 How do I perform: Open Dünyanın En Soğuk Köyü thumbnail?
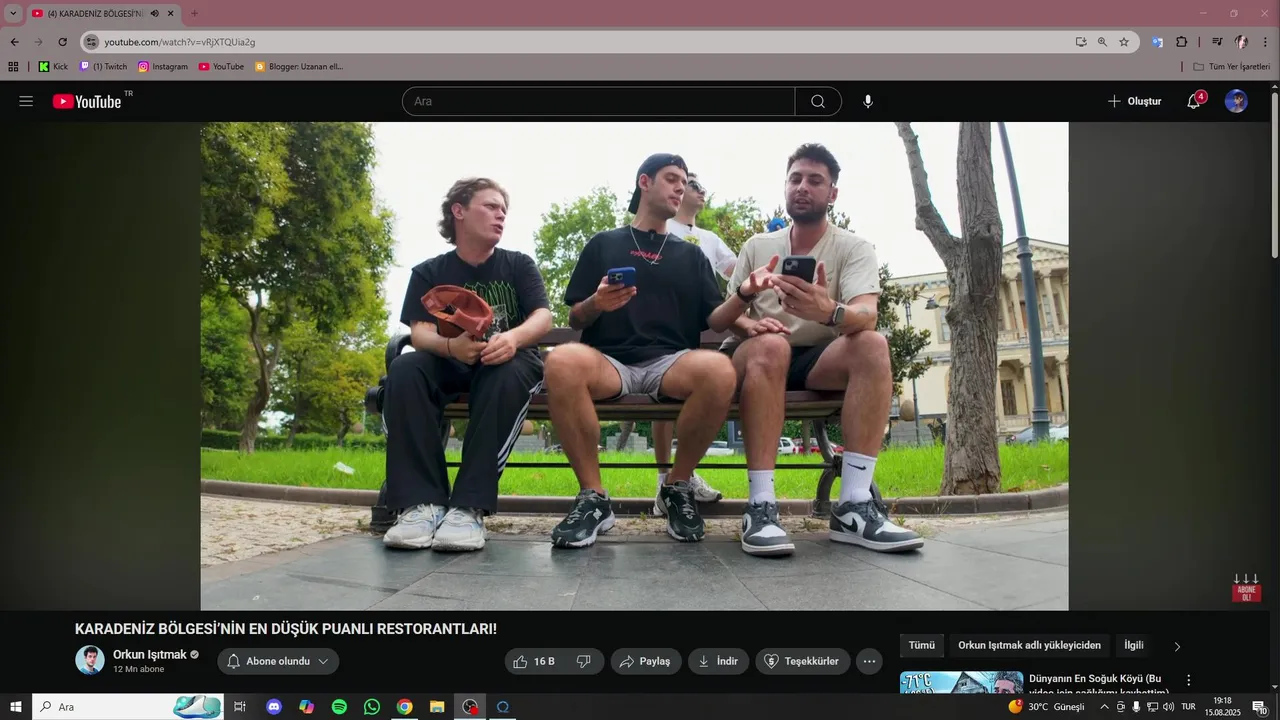pos(961,682)
